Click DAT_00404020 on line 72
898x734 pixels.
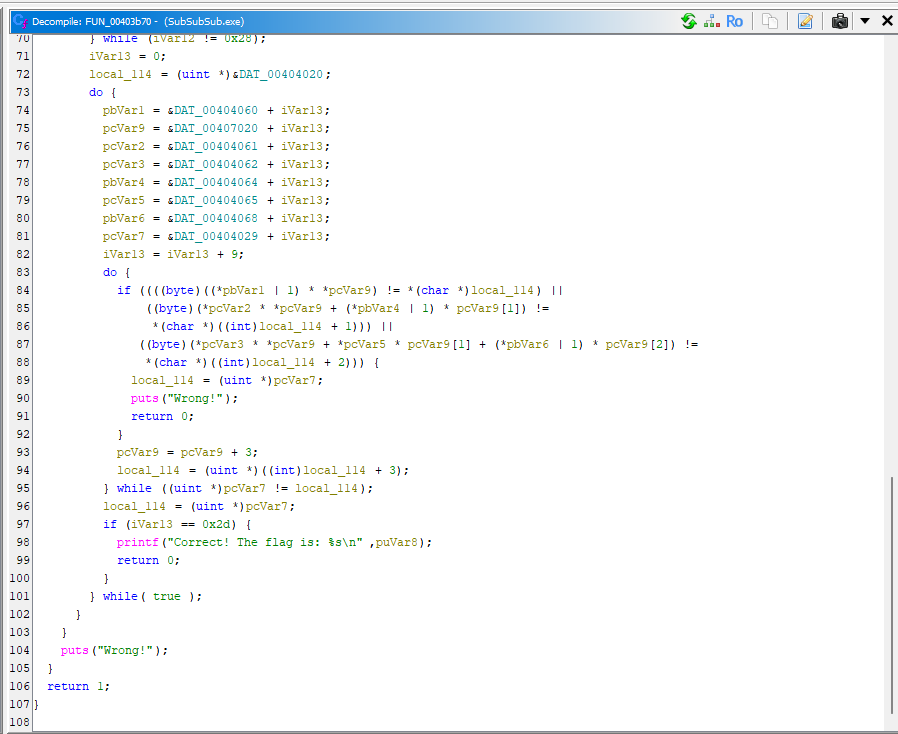coord(281,74)
